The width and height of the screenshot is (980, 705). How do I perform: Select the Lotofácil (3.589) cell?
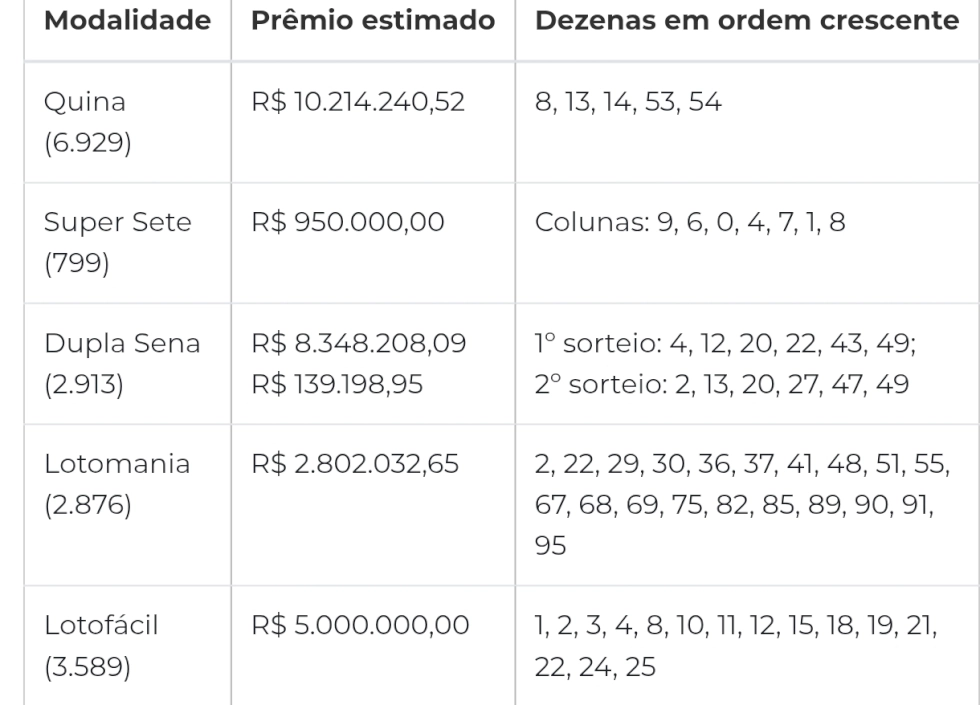(x=128, y=646)
